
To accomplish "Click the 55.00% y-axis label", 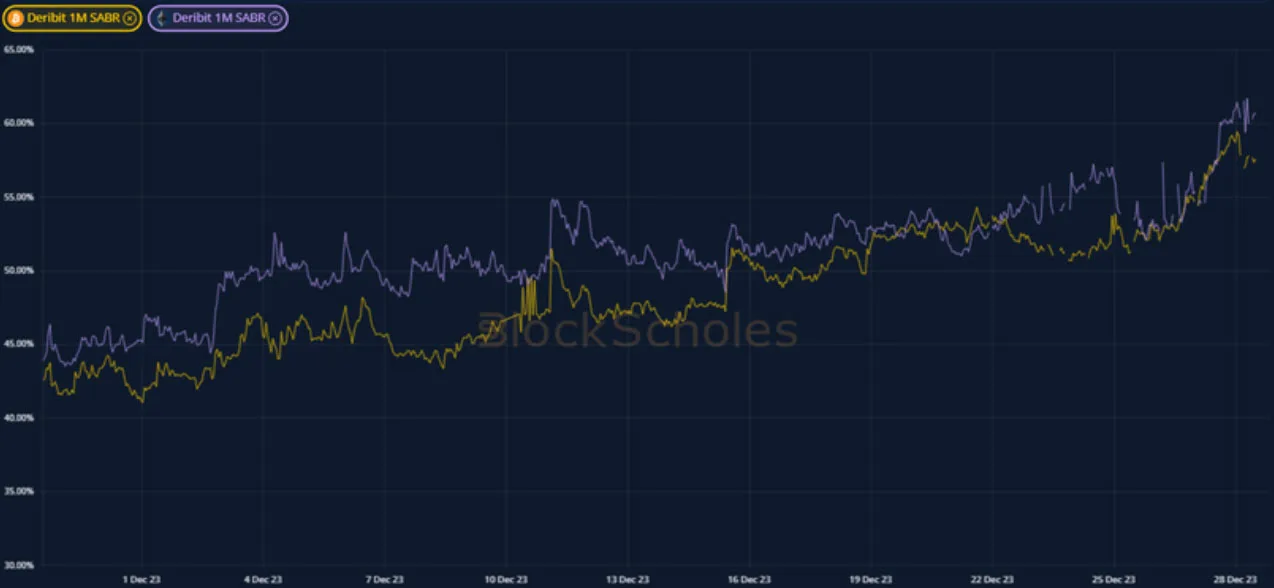I will 20,197.
